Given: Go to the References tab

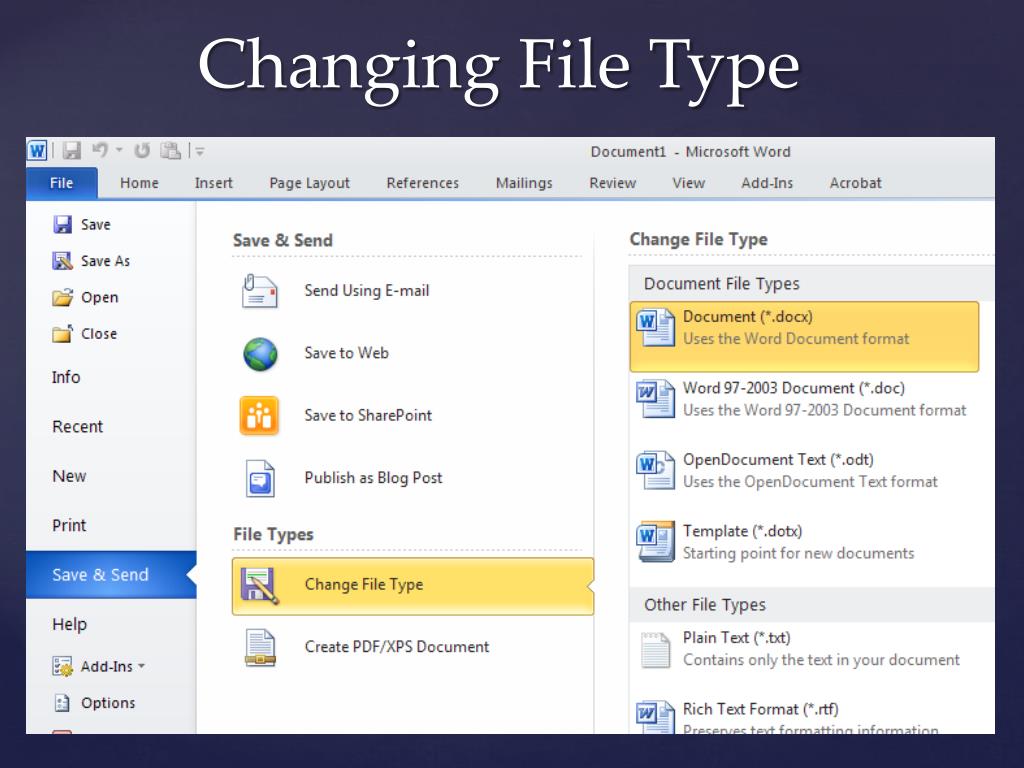Looking at the screenshot, I should point(423,183).
